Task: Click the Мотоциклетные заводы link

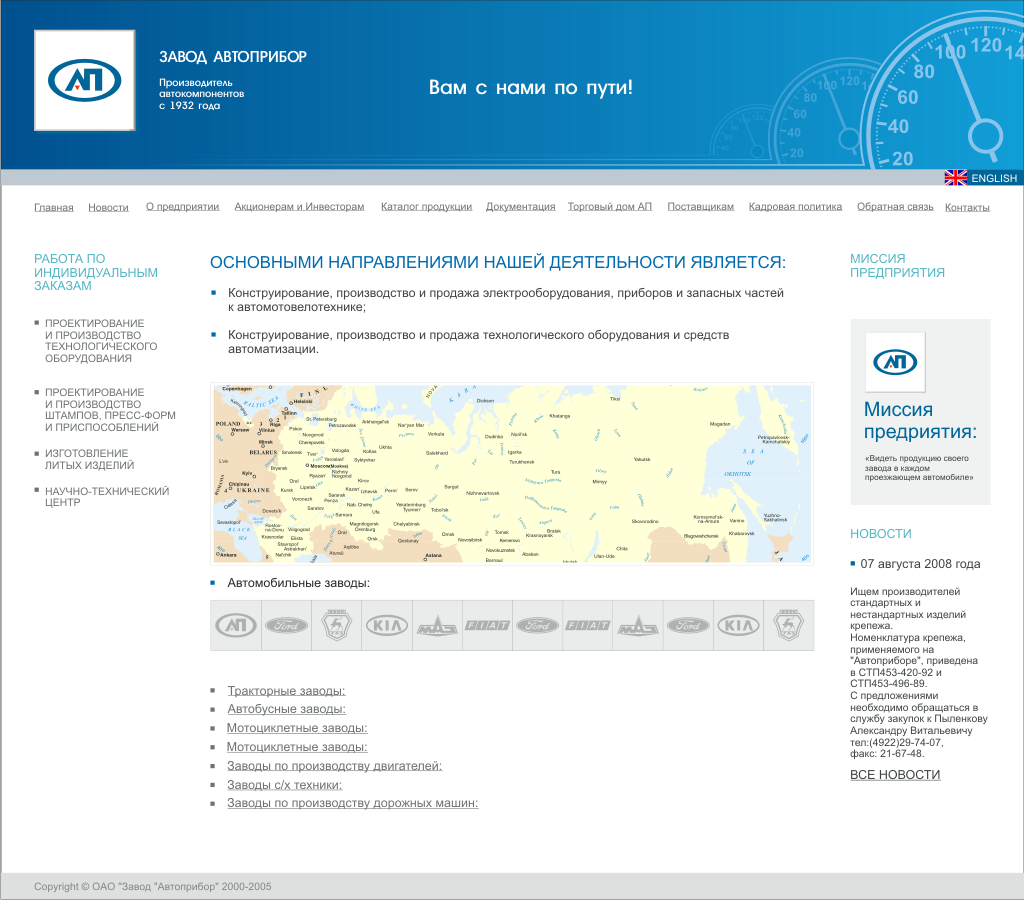Action: pyautogui.click(x=297, y=727)
